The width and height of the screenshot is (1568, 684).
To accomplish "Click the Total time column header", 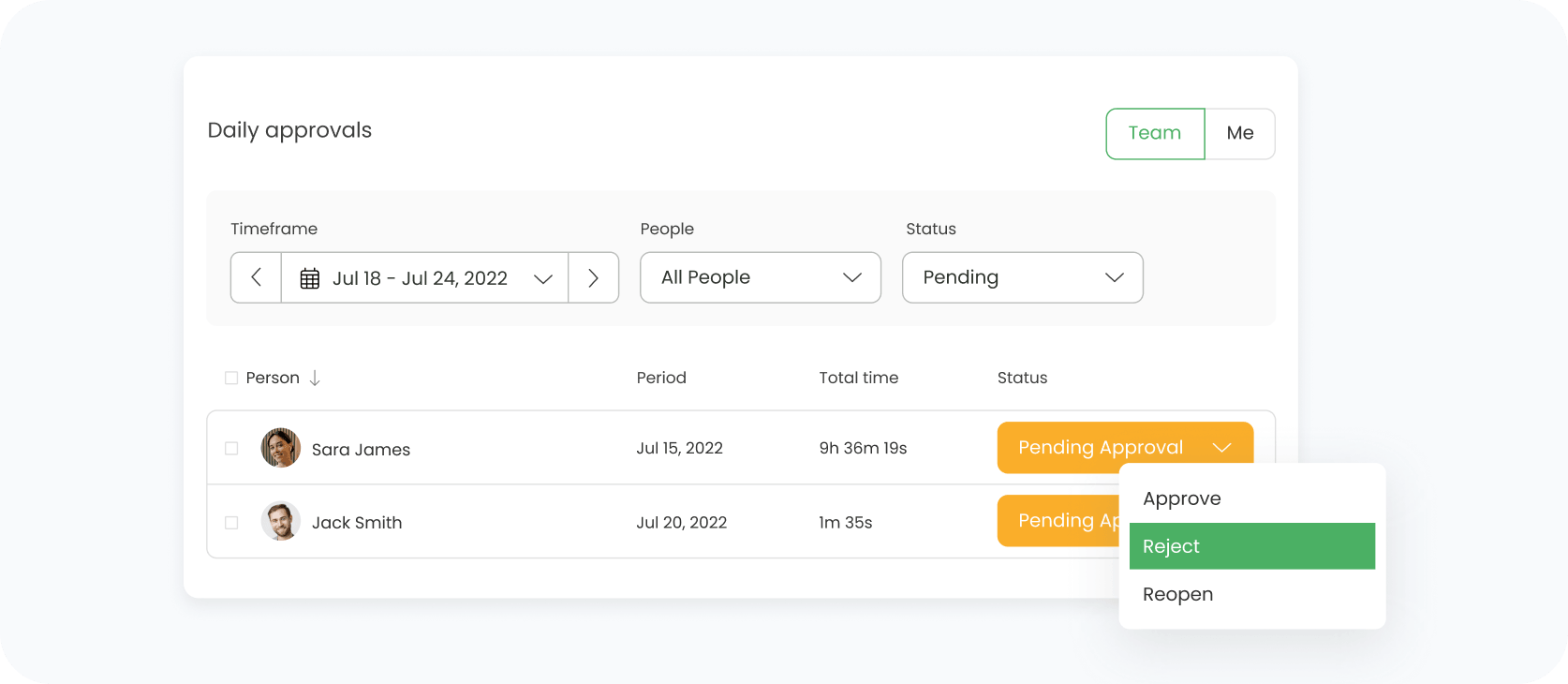I will click(858, 378).
